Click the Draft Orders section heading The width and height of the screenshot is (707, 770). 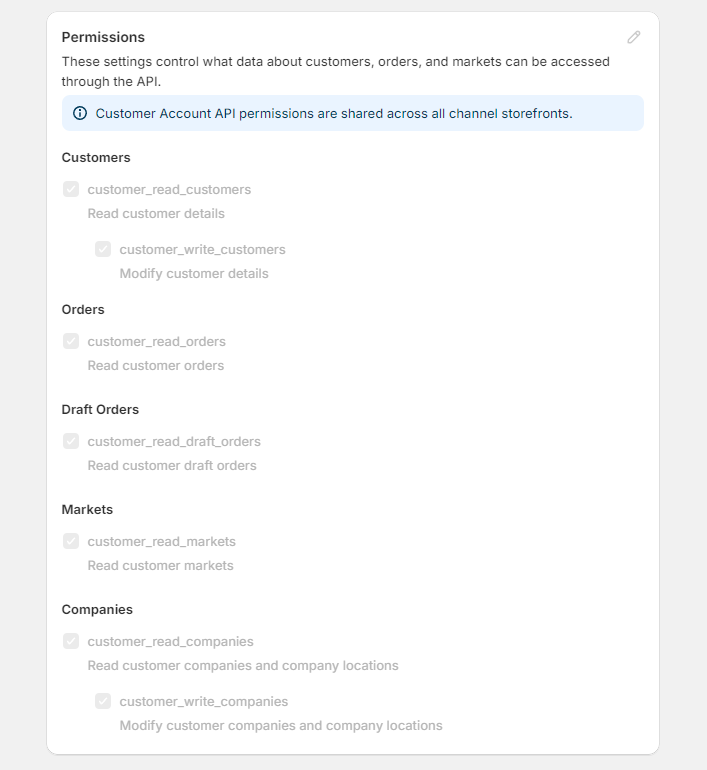pos(100,409)
